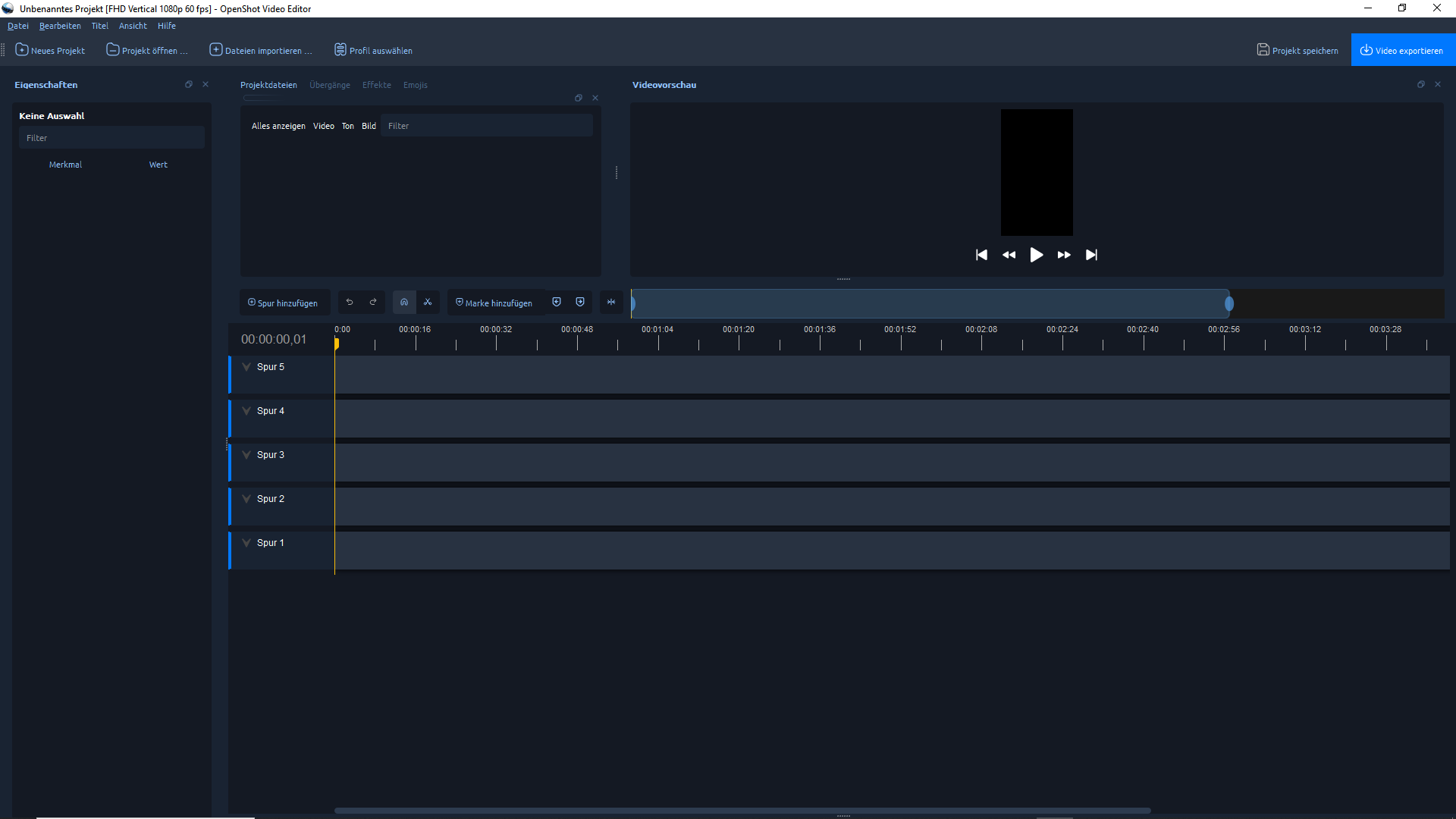Switch to the Effekte tab

click(376, 85)
